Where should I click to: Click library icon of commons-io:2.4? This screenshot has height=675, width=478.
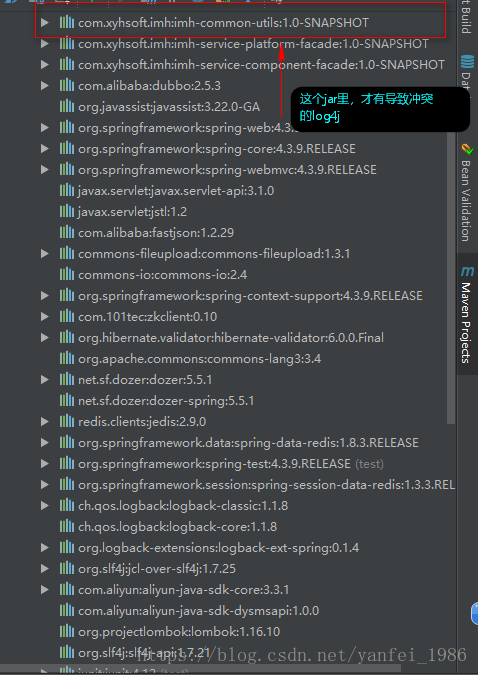pyautogui.click(x=67, y=275)
